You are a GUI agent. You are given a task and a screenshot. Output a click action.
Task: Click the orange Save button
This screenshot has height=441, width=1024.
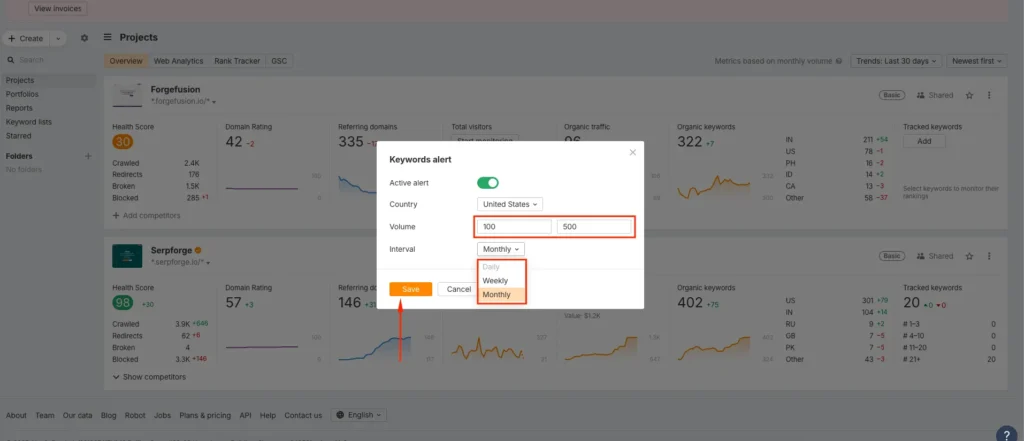[x=410, y=289]
